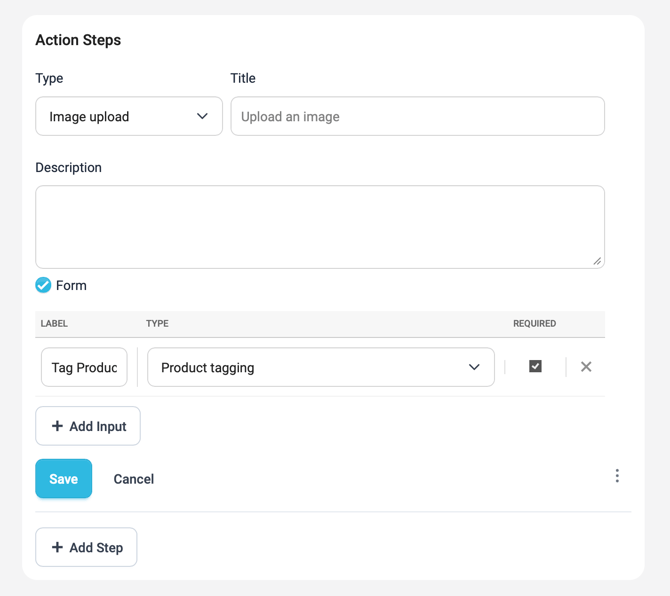Grab the Description textarea resize handle

[x=597, y=261]
